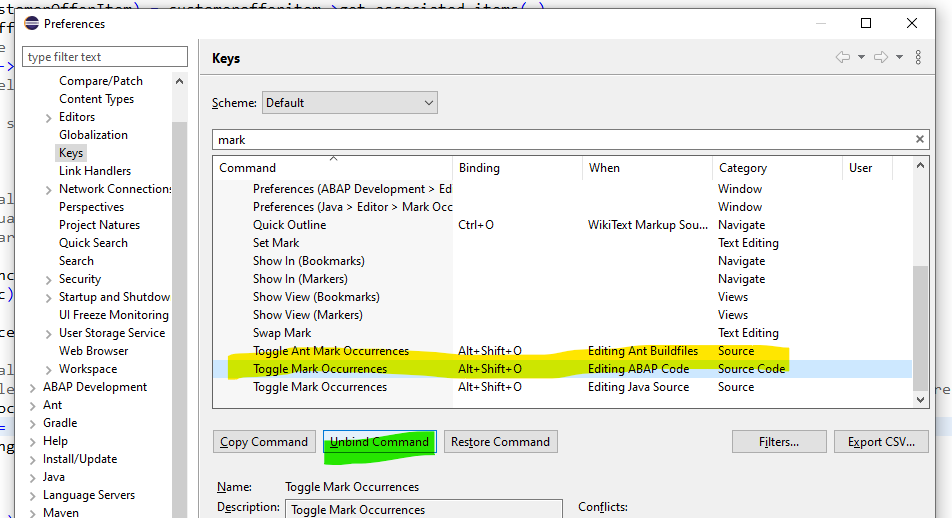
Task: Click the Restore Command button
Action: click(x=500, y=441)
